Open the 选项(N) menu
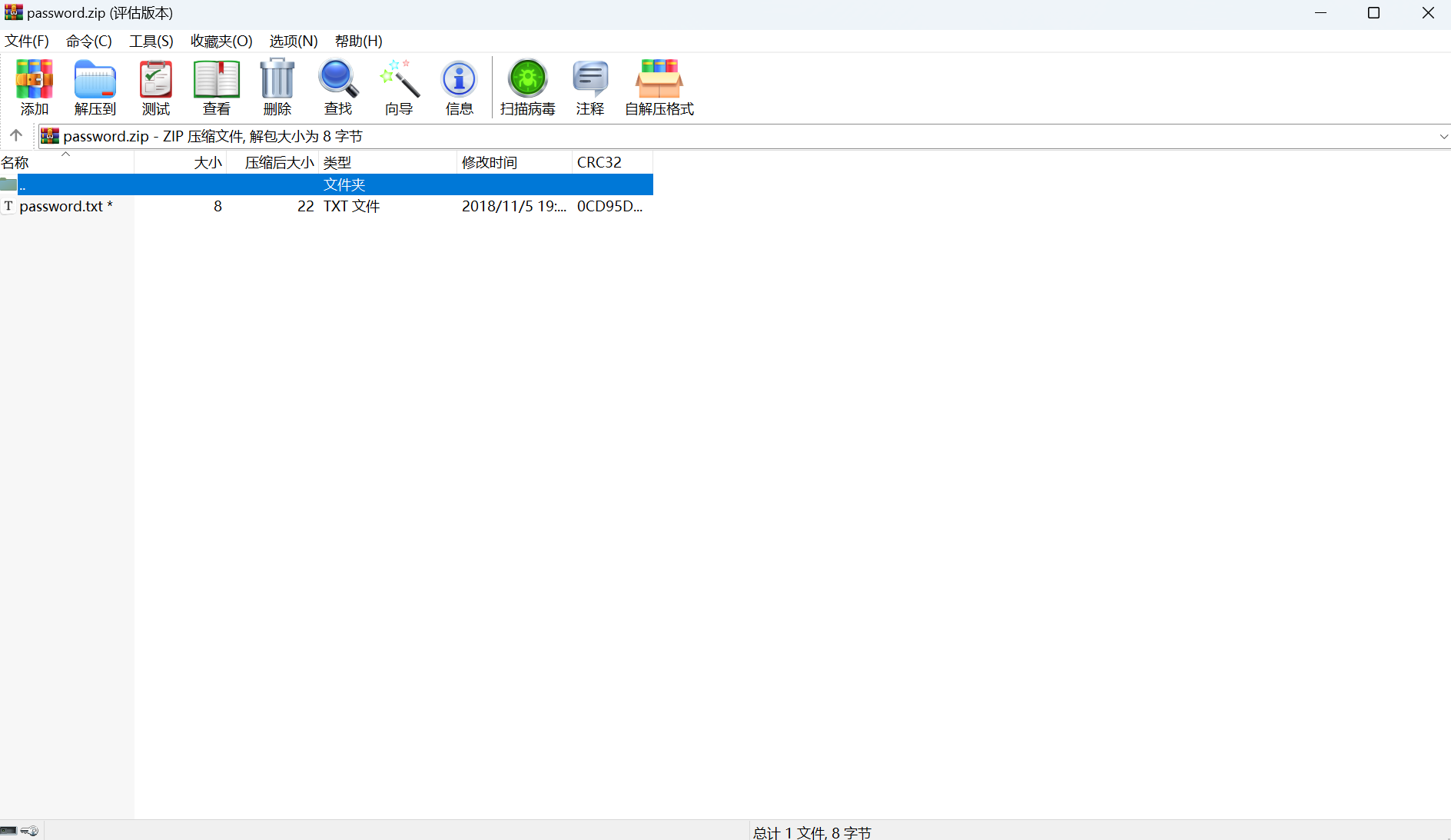The image size is (1451, 840). point(294,41)
